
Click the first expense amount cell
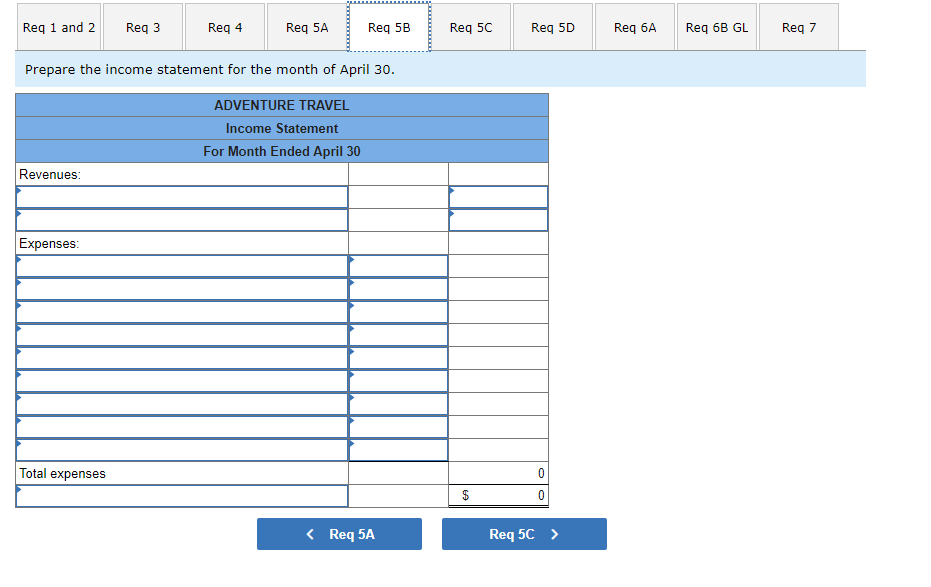(397, 266)
